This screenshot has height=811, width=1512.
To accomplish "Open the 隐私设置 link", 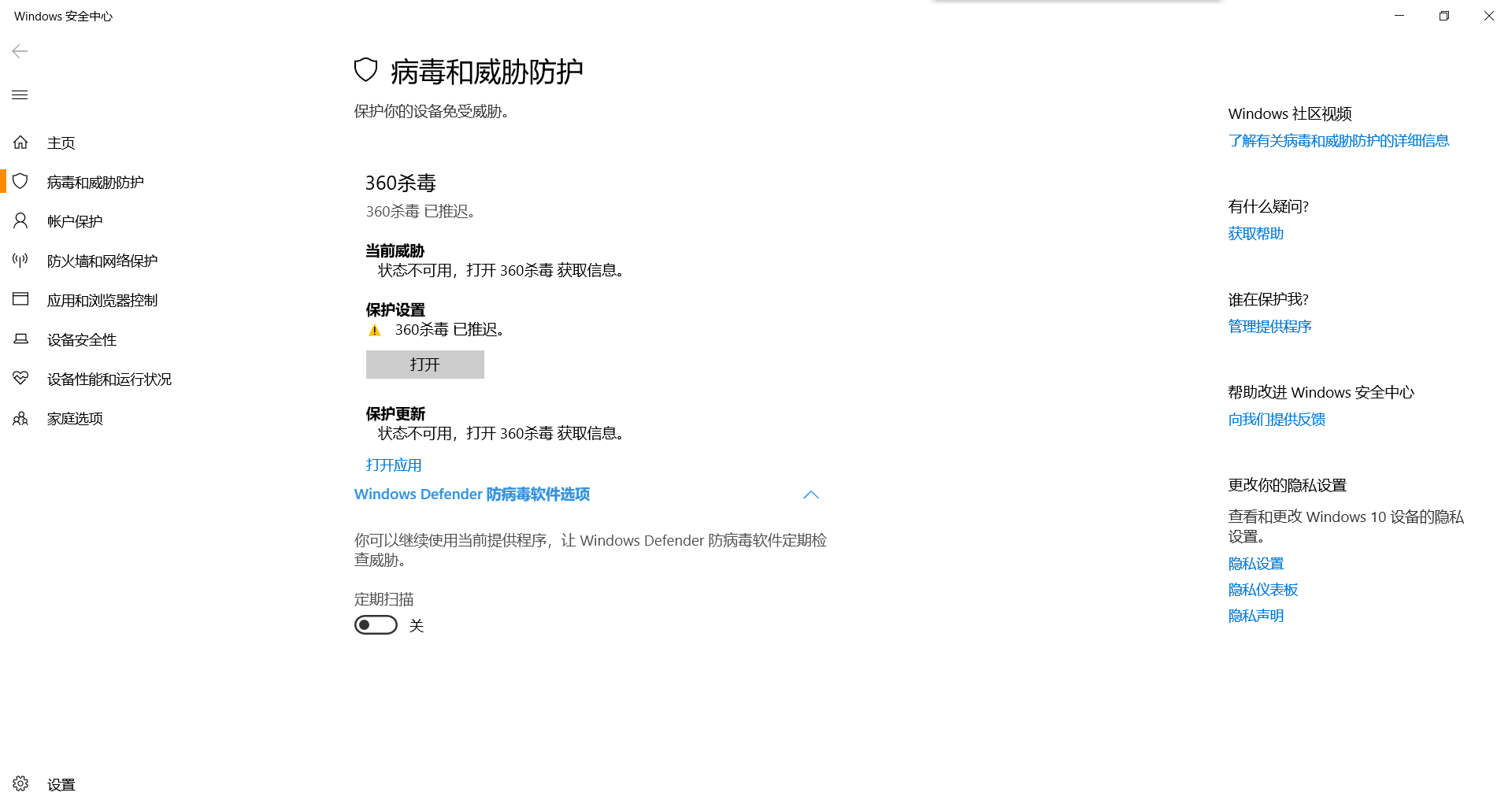I will tap(1256, 564).
